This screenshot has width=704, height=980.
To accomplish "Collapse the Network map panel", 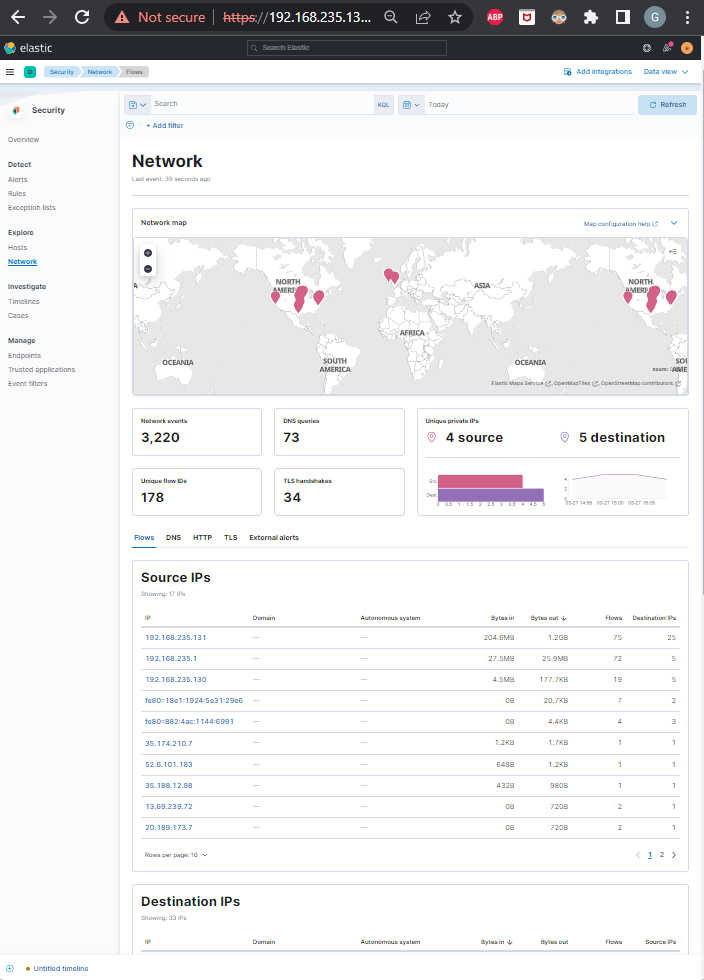I will (674, 223).
